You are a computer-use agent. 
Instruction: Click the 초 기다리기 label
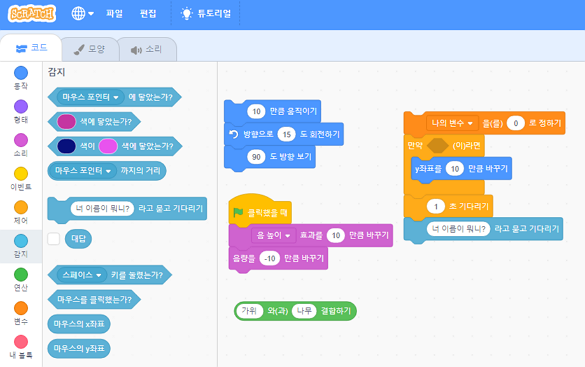pyautogui.click(x=469, y=206)
